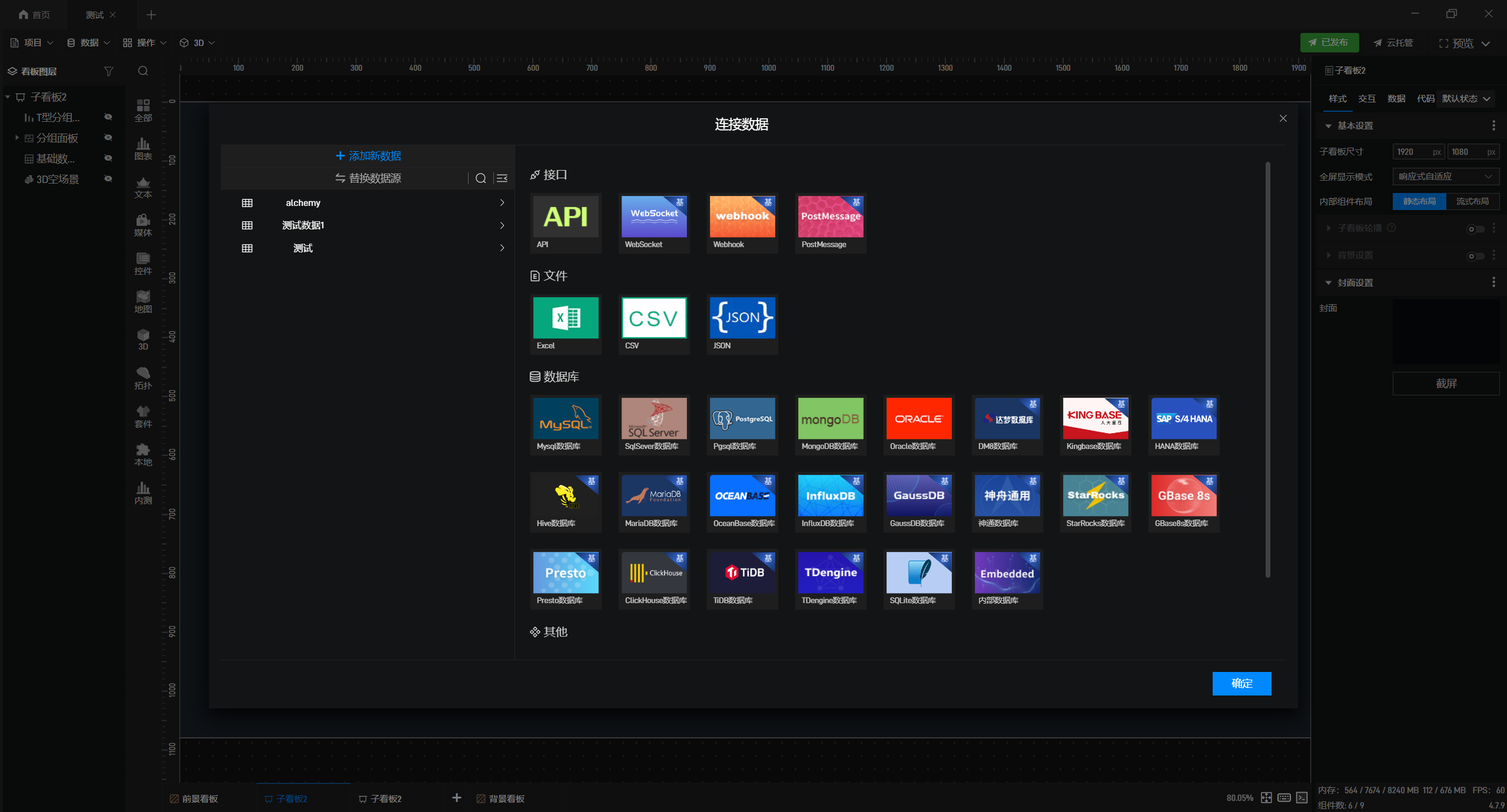Select the Kingbase database tile
The height and width of the screenshot is (812, 1507).
(x=1096, y=425)
